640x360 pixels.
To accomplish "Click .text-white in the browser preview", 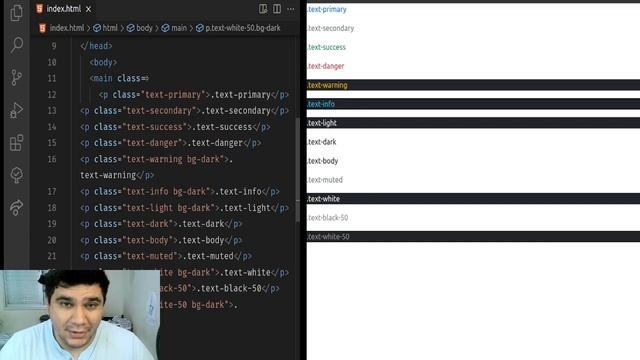I will [323, 199].
